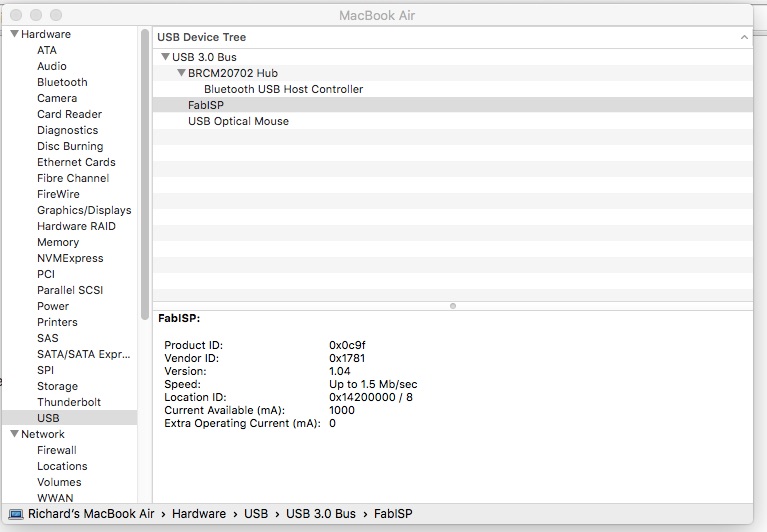Click the Extra Operating Current label
The width and height of the screenshot is (767, 532).
click(242, 423)
